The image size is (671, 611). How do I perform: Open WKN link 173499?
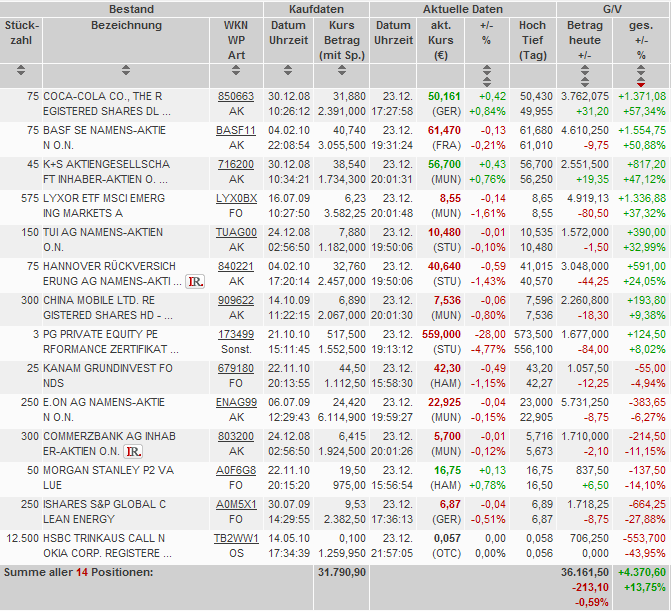pos(236,334)
